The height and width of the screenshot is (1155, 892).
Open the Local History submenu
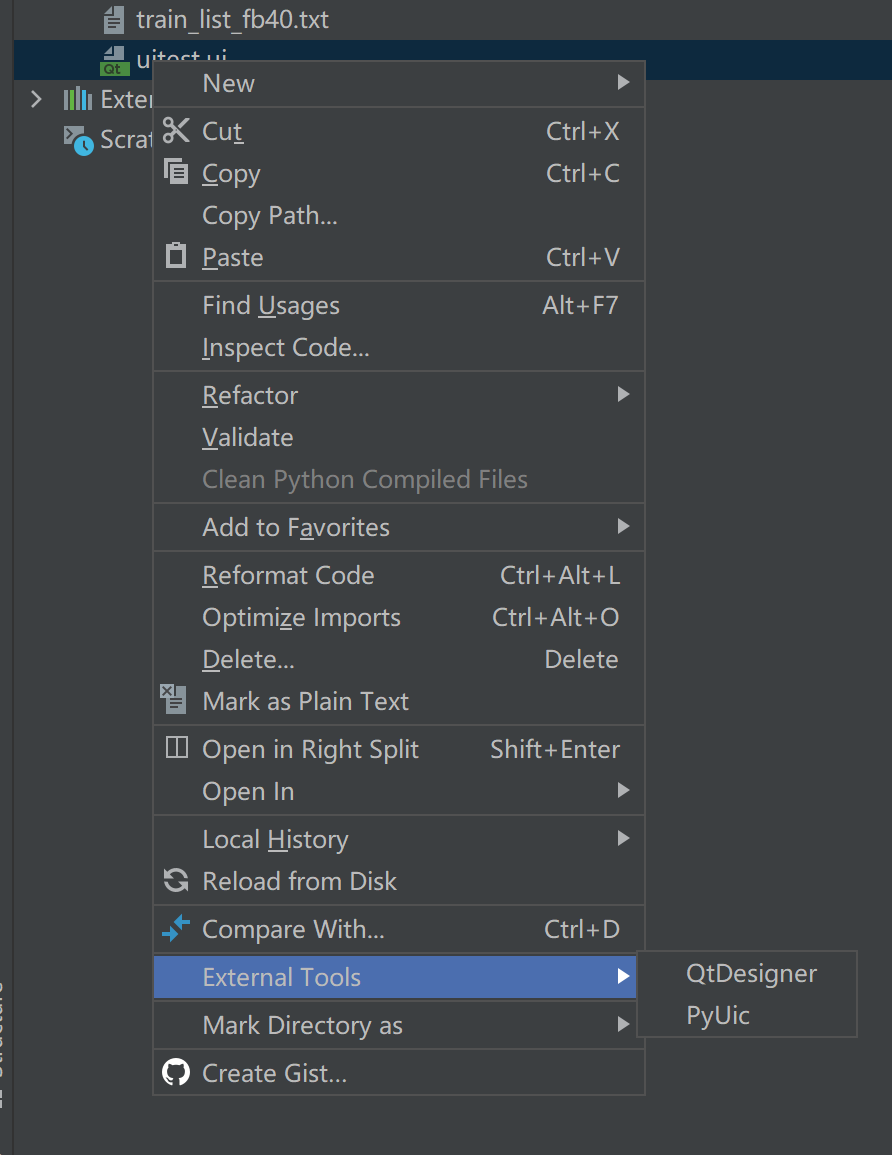(276, 839)
